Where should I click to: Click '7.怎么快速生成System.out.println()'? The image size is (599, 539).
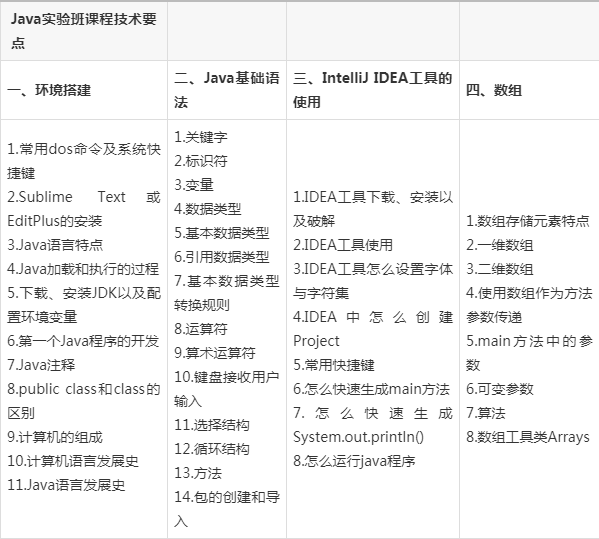pyautogui.click(x=373, y=425)
